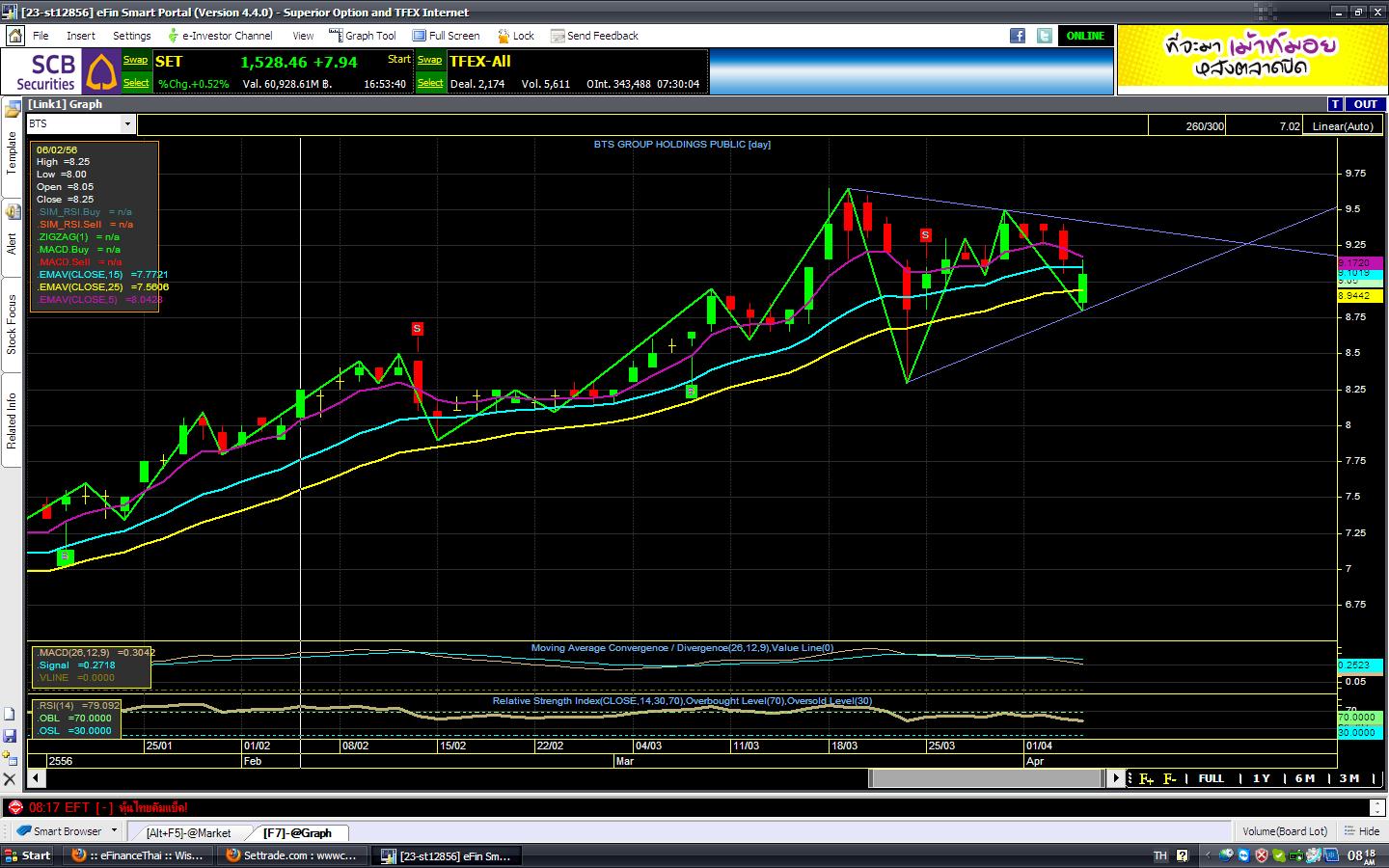This screenshot has width=1389, height=868.
Task: Click the red EFT news ticker icon
Action: click(14, 807)
